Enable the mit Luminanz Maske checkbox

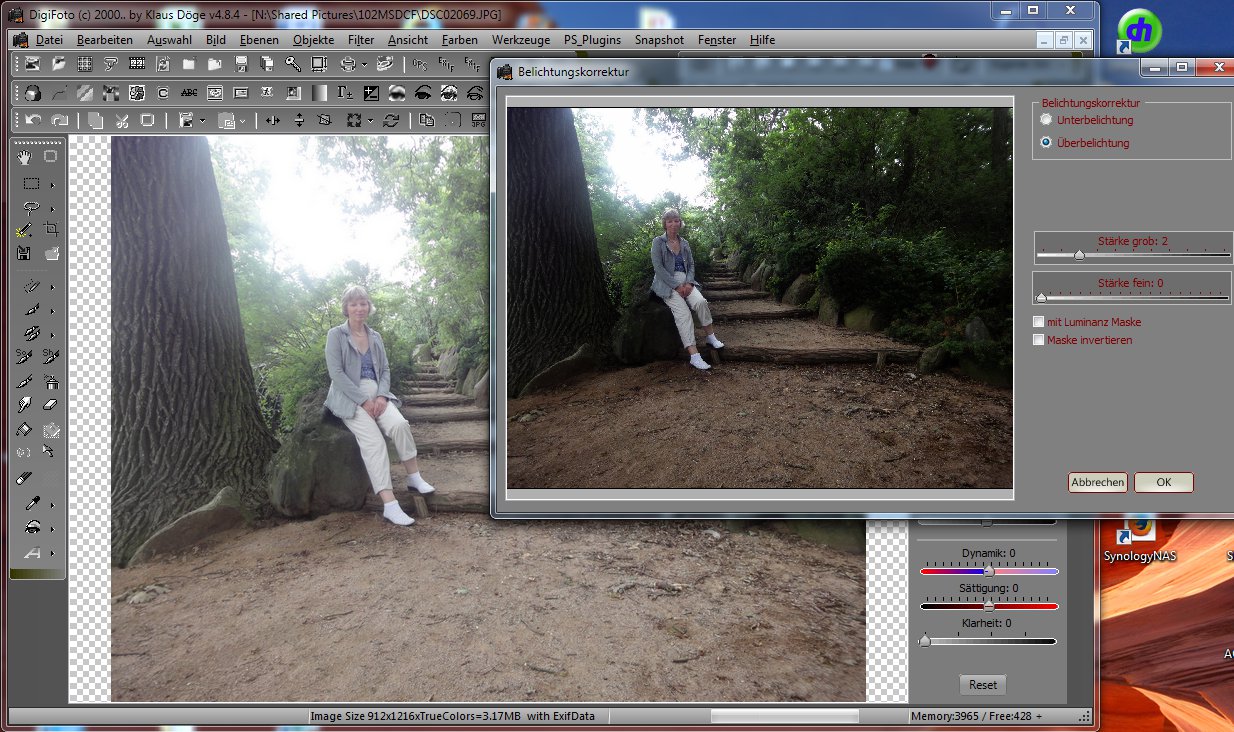(x=1039, y=322)
